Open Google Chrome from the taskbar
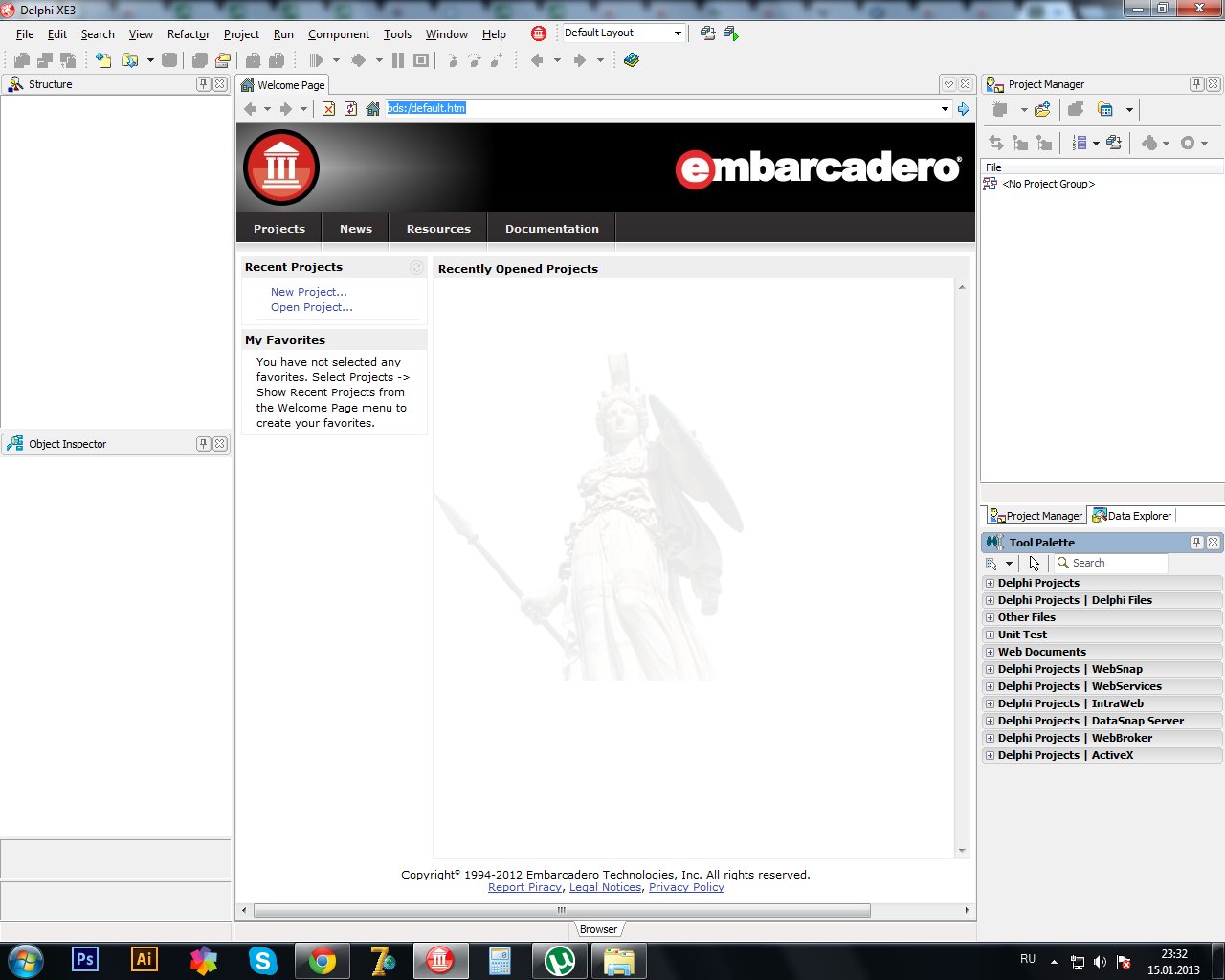 [x=323, y=960]
